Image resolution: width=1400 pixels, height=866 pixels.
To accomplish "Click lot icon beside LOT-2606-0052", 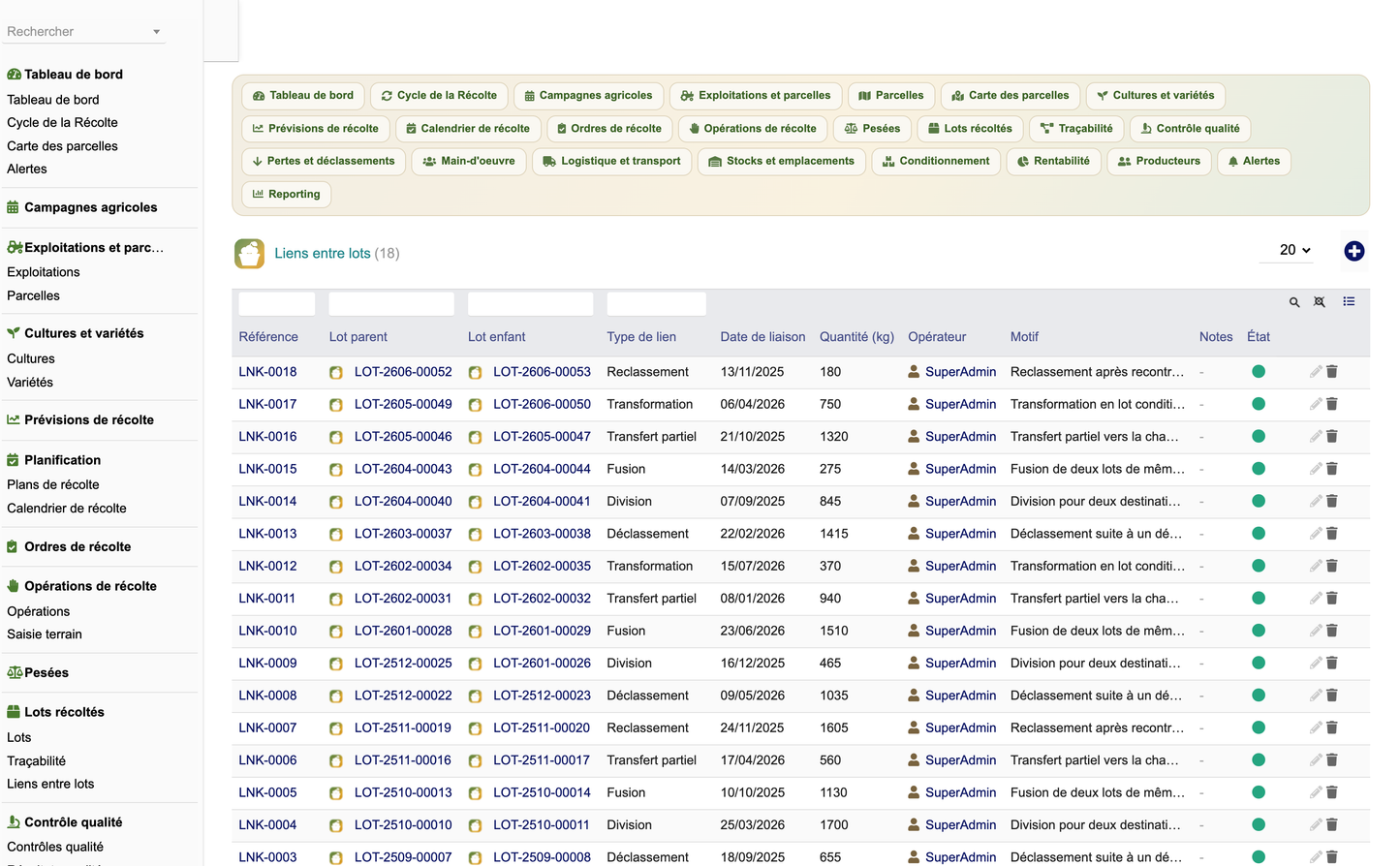I will [x=336, y=372].
